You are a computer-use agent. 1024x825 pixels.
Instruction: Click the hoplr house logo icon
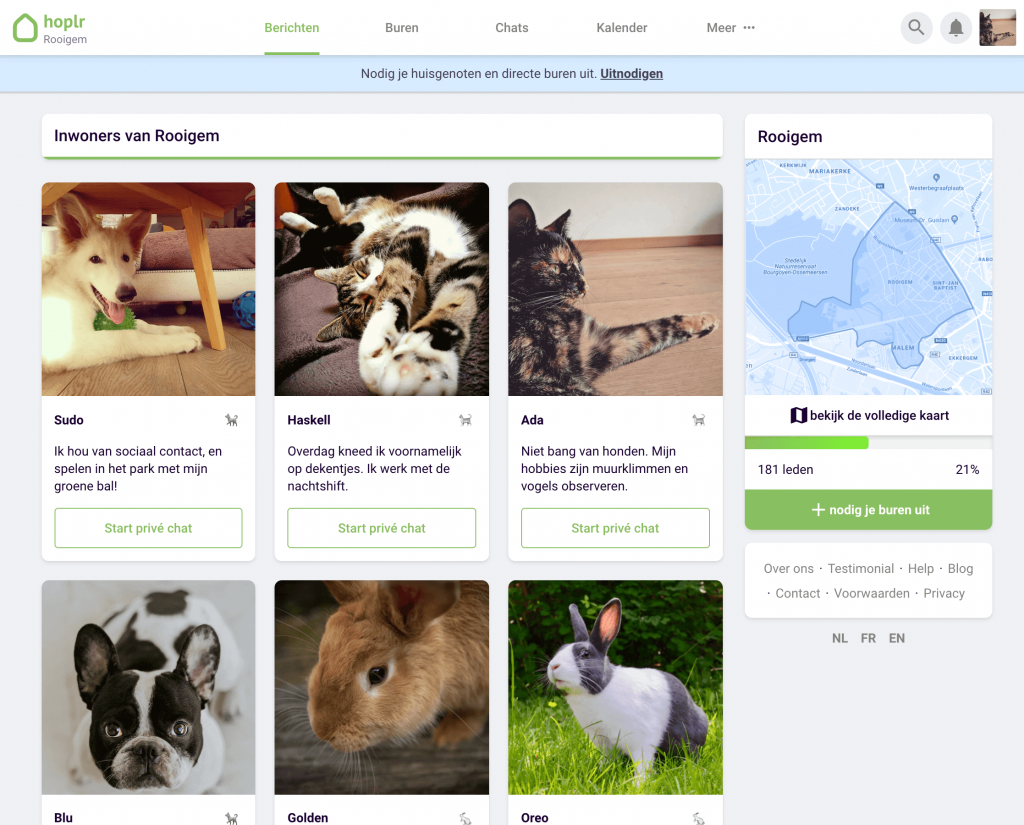(x=25, y=28)
